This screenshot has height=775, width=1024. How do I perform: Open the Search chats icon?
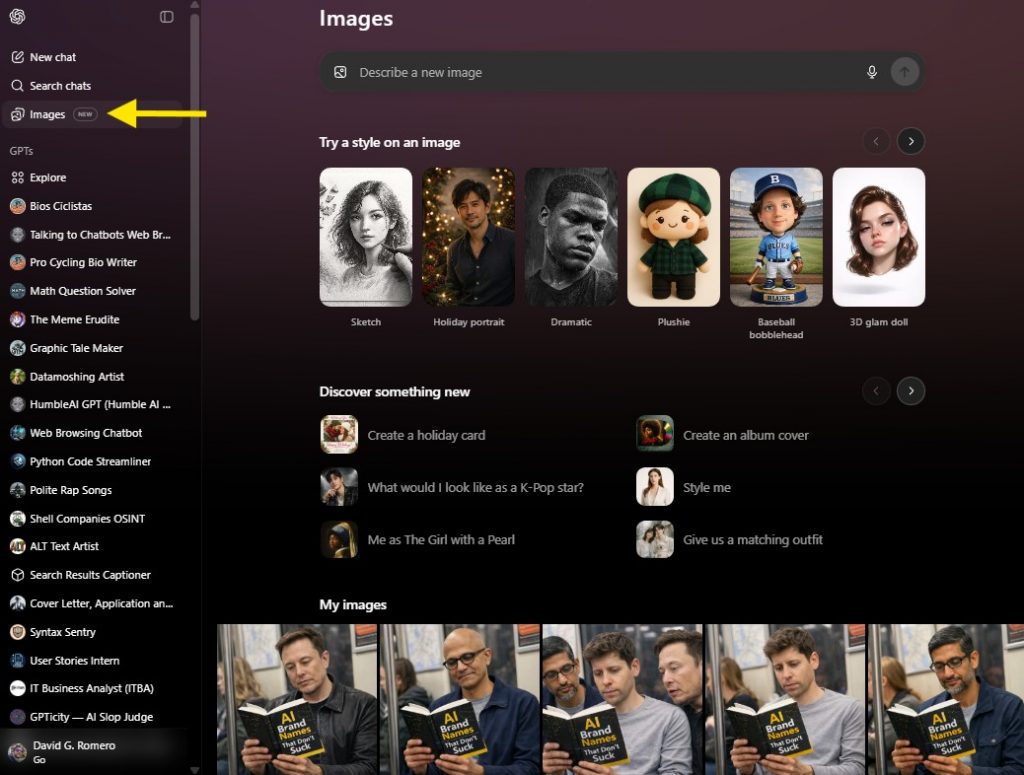[x=20, y=86]
